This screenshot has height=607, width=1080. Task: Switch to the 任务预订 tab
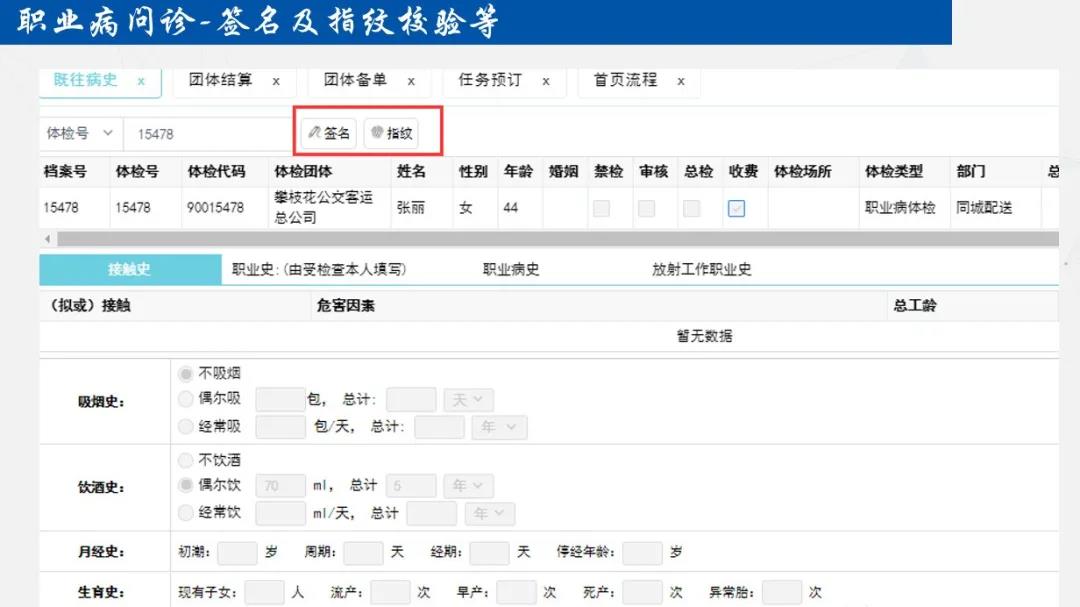pos(490,80)
